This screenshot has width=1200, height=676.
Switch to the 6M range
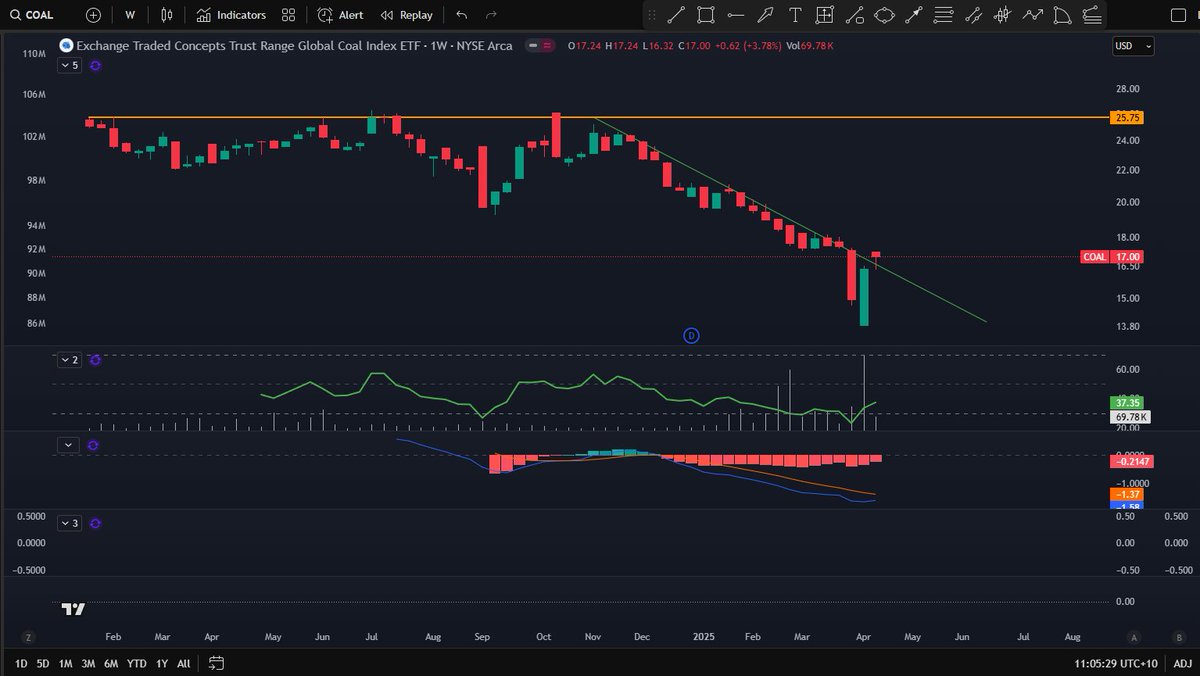112,663
